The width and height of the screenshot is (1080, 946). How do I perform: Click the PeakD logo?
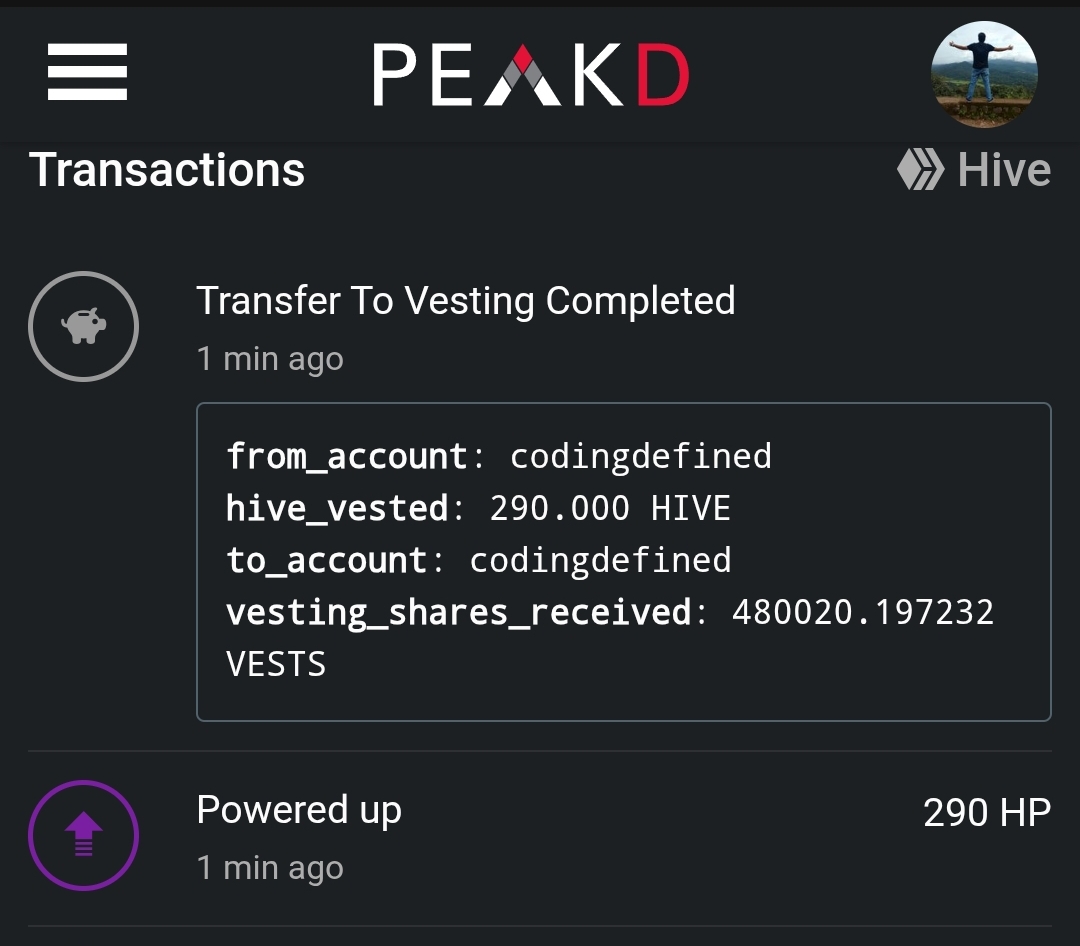[x=531, y=75]
